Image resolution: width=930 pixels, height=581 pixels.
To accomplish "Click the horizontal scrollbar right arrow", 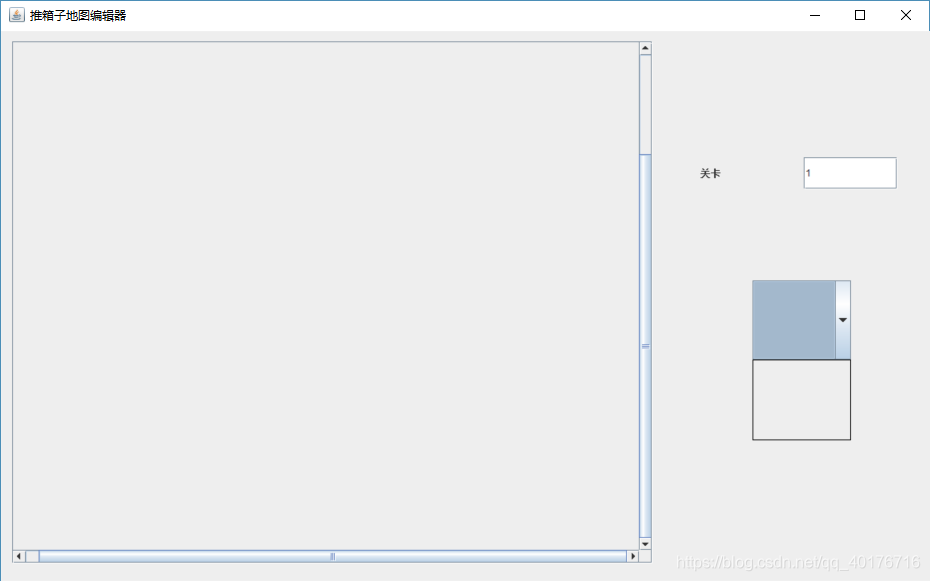I will (x=633, y=556).
